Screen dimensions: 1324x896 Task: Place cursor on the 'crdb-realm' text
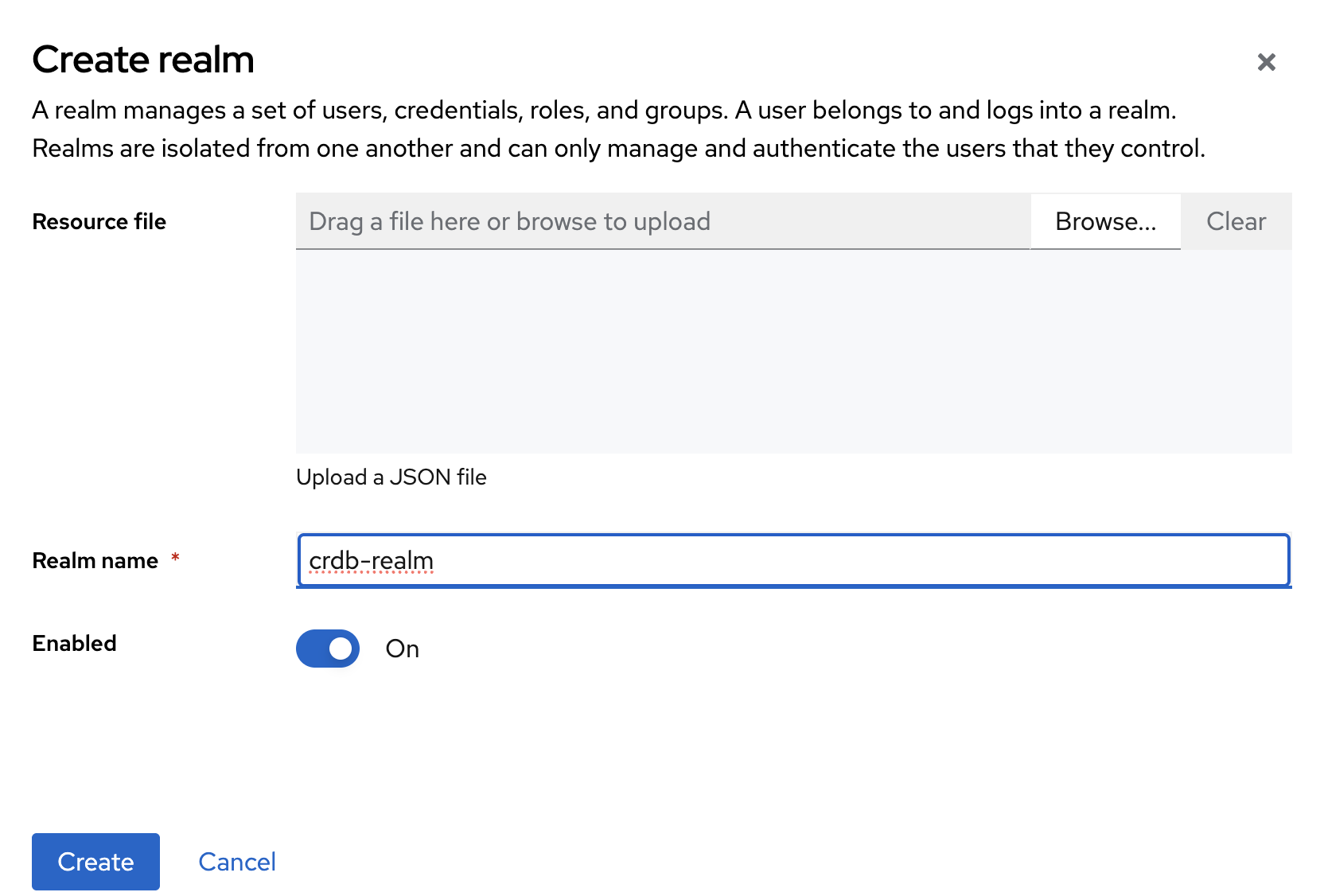tap(371, 561)
